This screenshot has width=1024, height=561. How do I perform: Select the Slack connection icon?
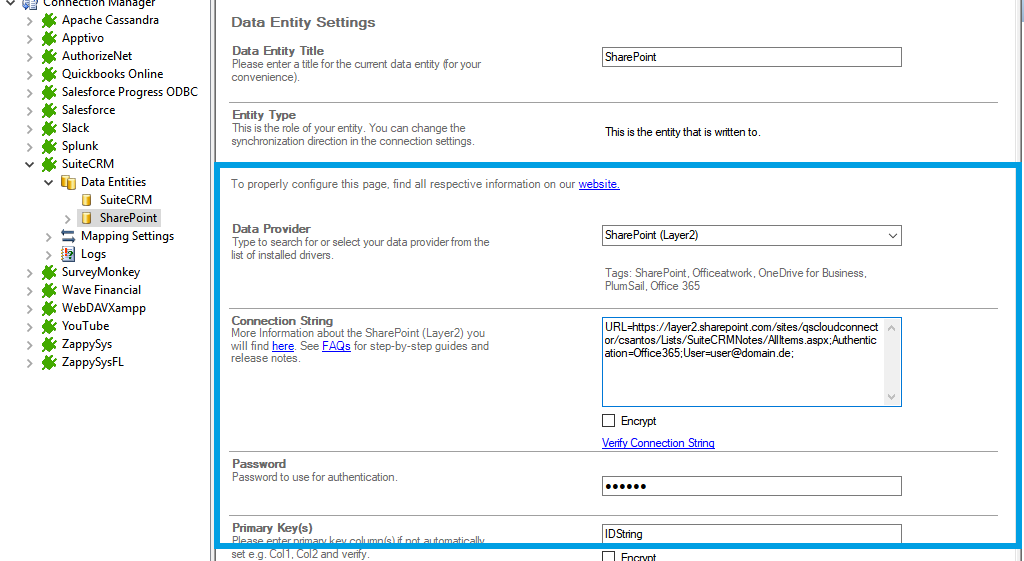[x=48, y=128]
